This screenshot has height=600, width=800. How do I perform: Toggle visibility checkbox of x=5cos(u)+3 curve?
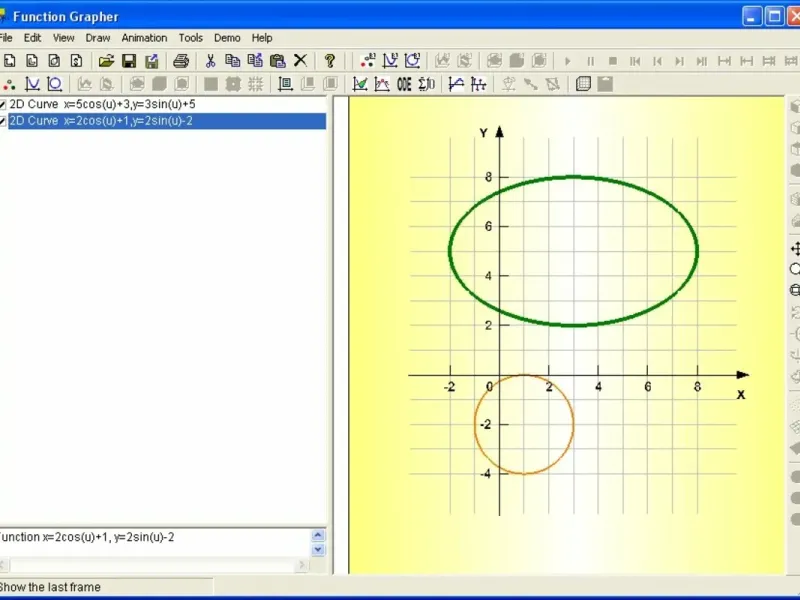3,105
